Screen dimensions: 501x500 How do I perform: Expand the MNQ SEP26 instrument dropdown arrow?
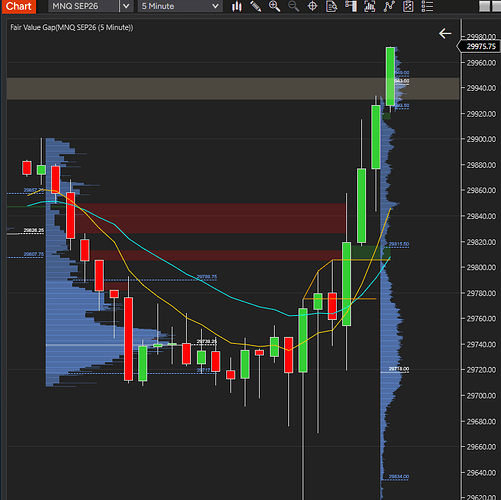pos(126,6)
